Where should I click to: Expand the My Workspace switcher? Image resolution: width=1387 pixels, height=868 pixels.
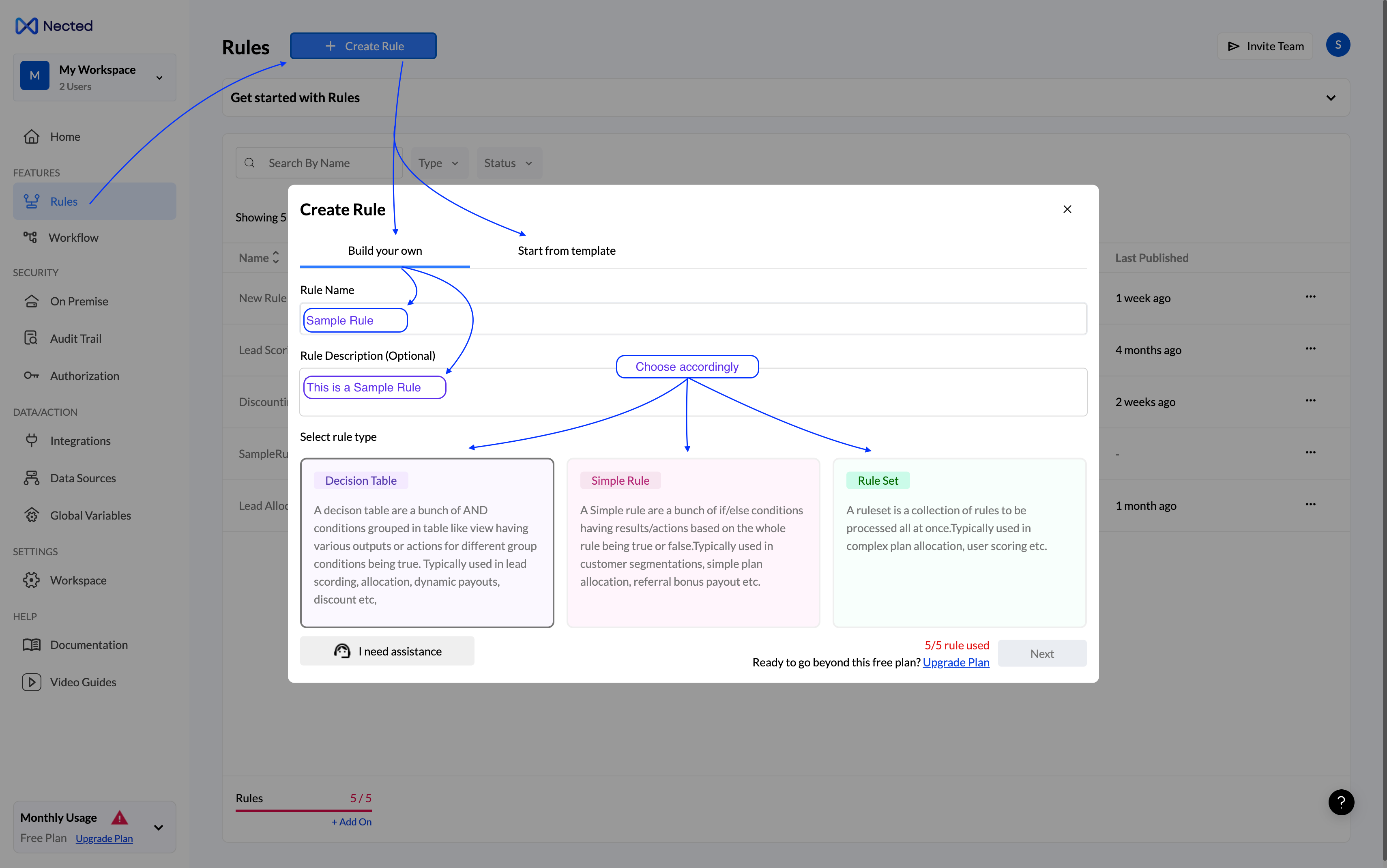[159, 77]
